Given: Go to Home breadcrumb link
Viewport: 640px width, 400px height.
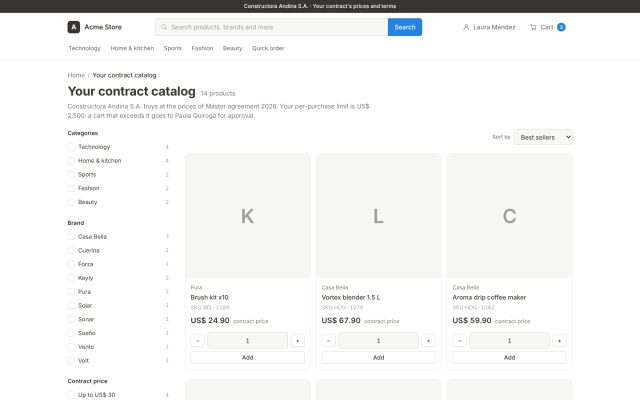Looking at the screenshot, I should (76, 75).
